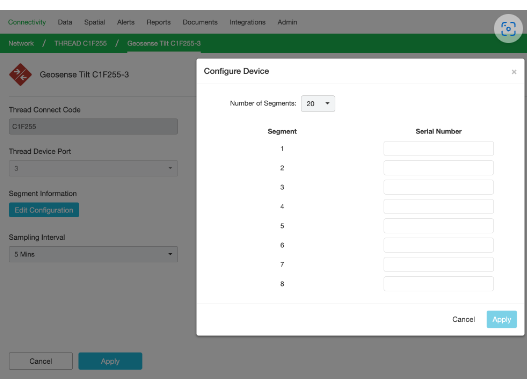The width and height of the screenshot is (527, 379).
Task: Click the Serial Number field for segment 1
Action: [x=438, y=149]
